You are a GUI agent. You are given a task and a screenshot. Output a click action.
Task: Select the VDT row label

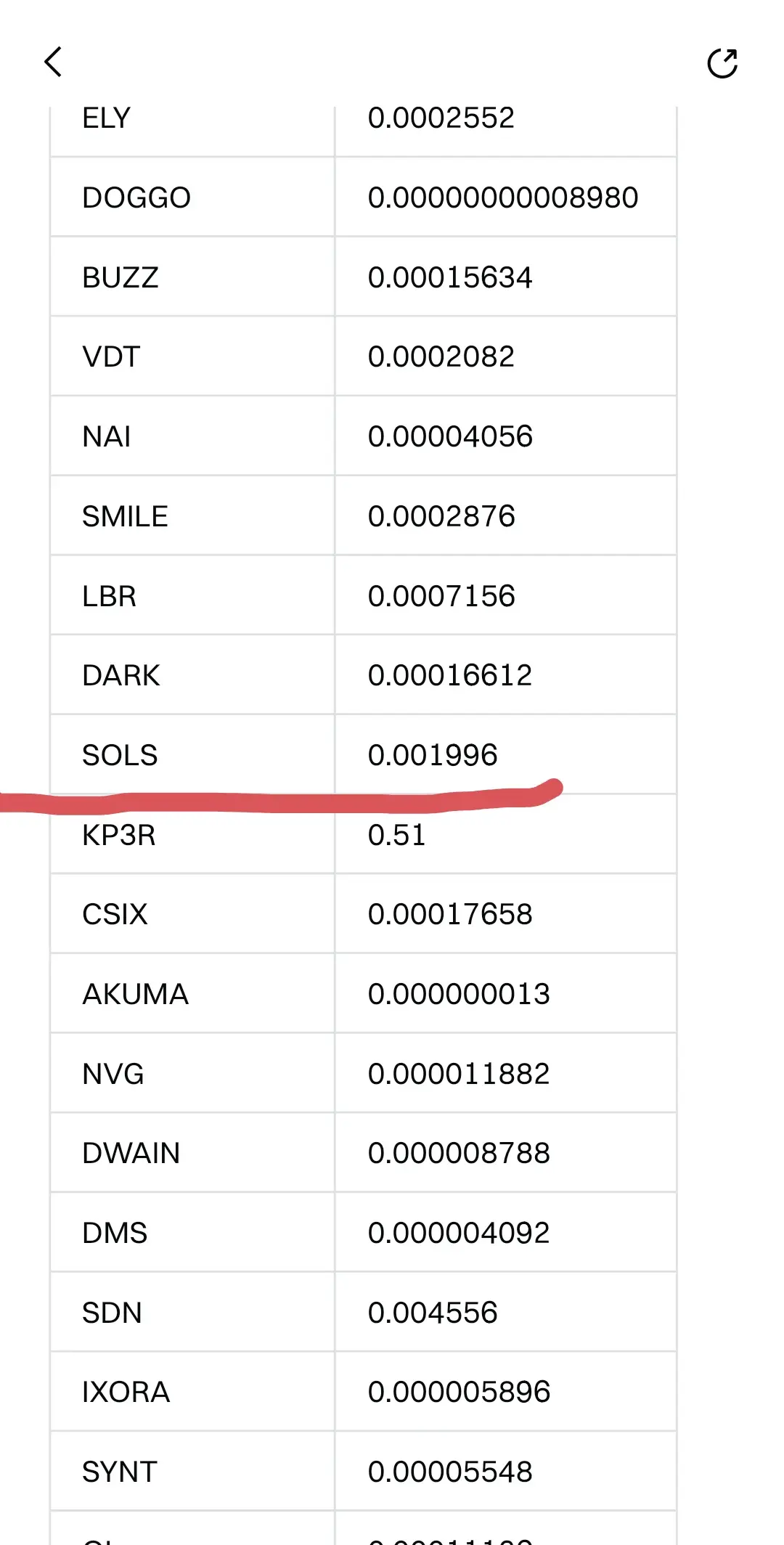point(111,357)
